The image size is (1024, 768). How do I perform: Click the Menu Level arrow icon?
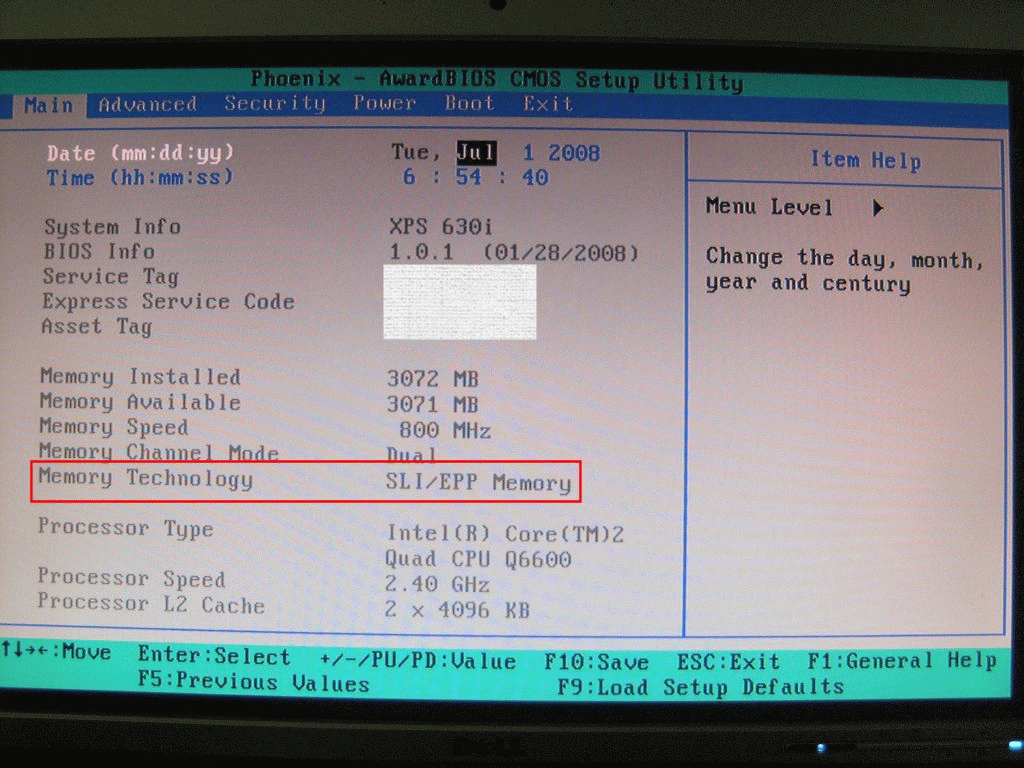(x=878, y=208)
